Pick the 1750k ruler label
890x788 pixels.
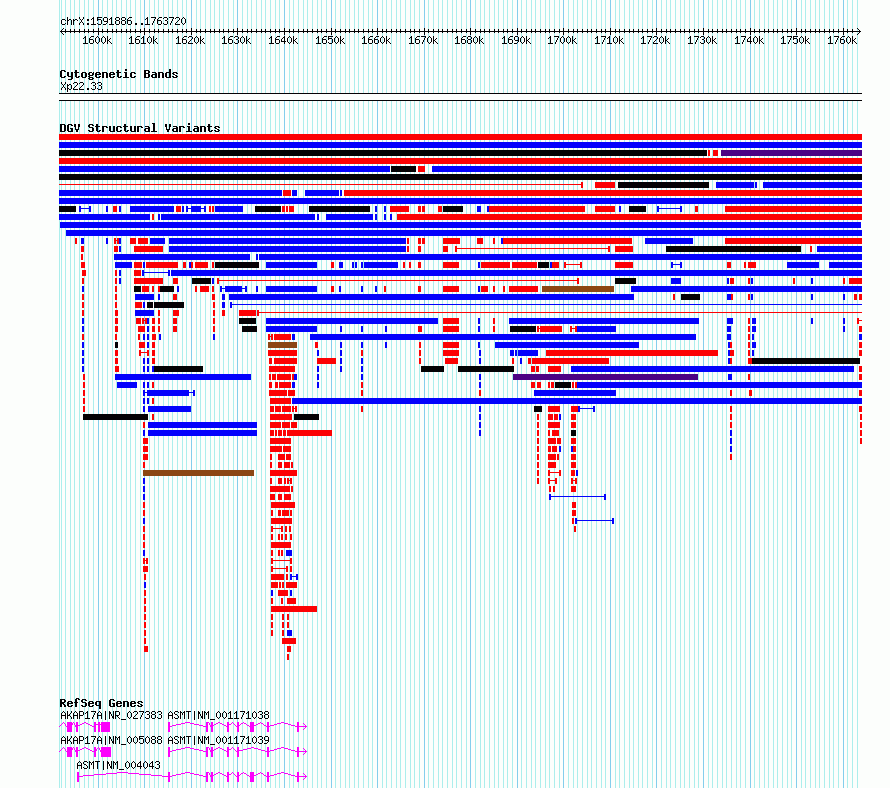click(795, 40)
